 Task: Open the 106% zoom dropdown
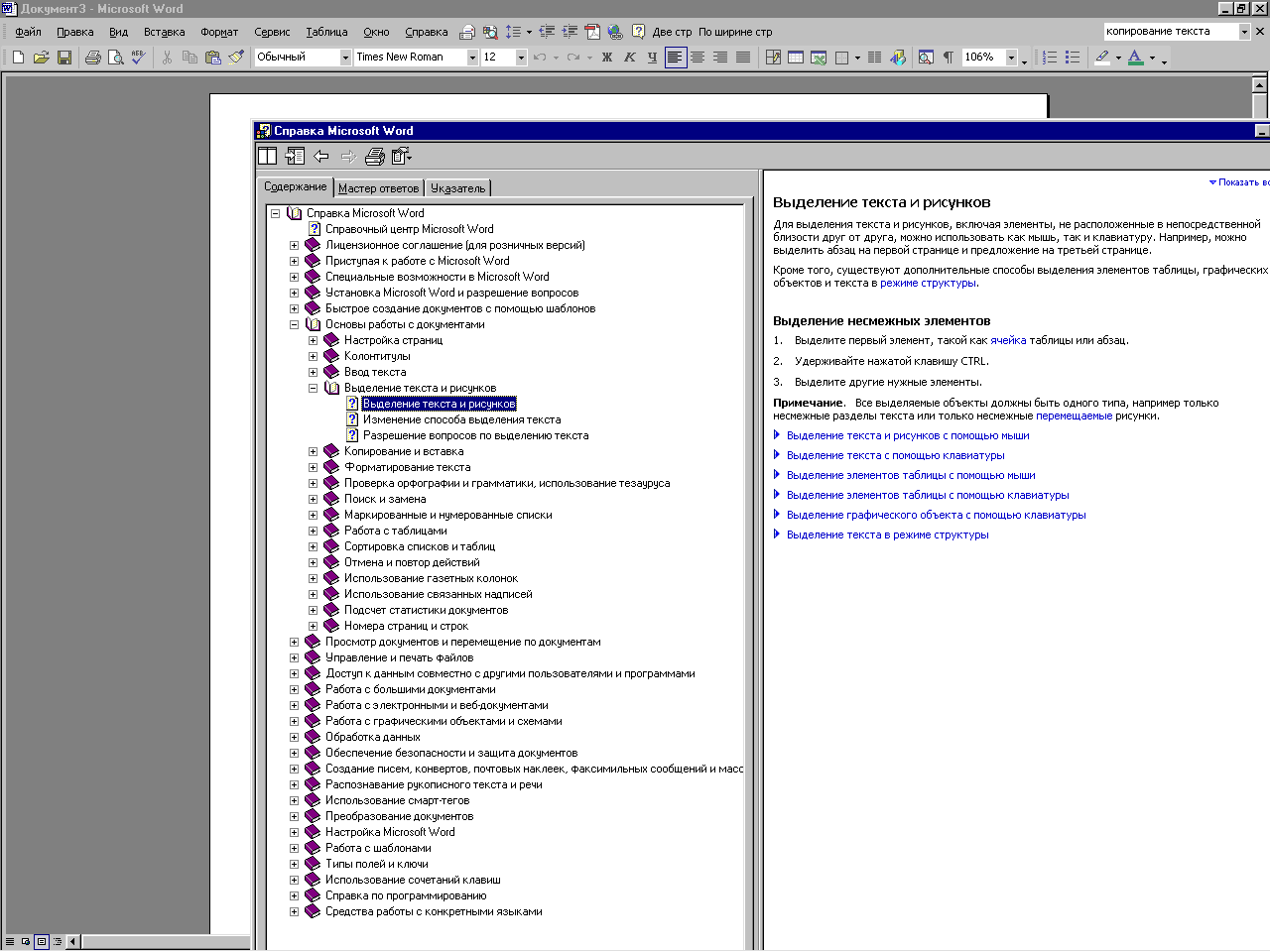point(1011,58)
